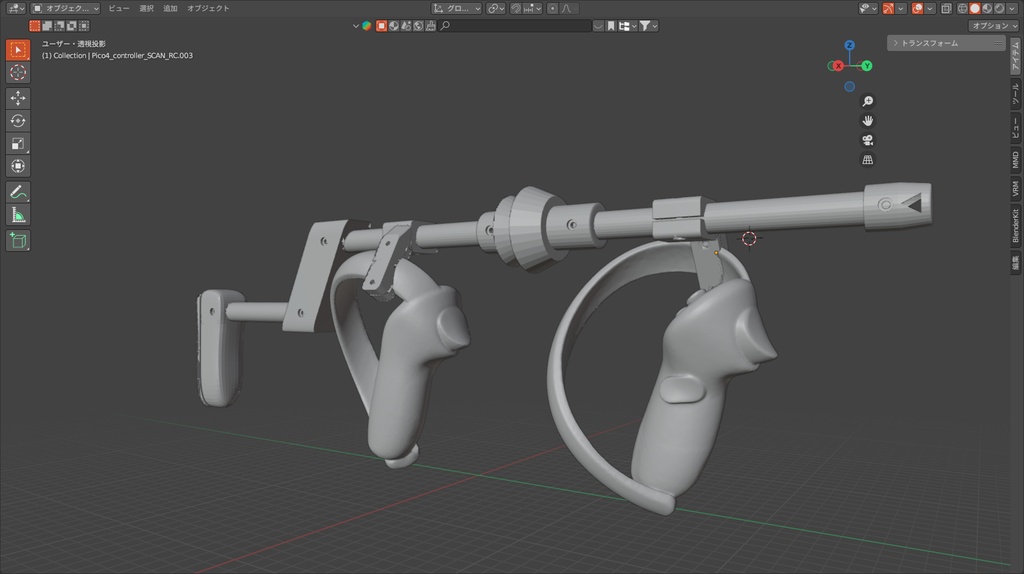Switch to wireframe shading

coord(962,8)
